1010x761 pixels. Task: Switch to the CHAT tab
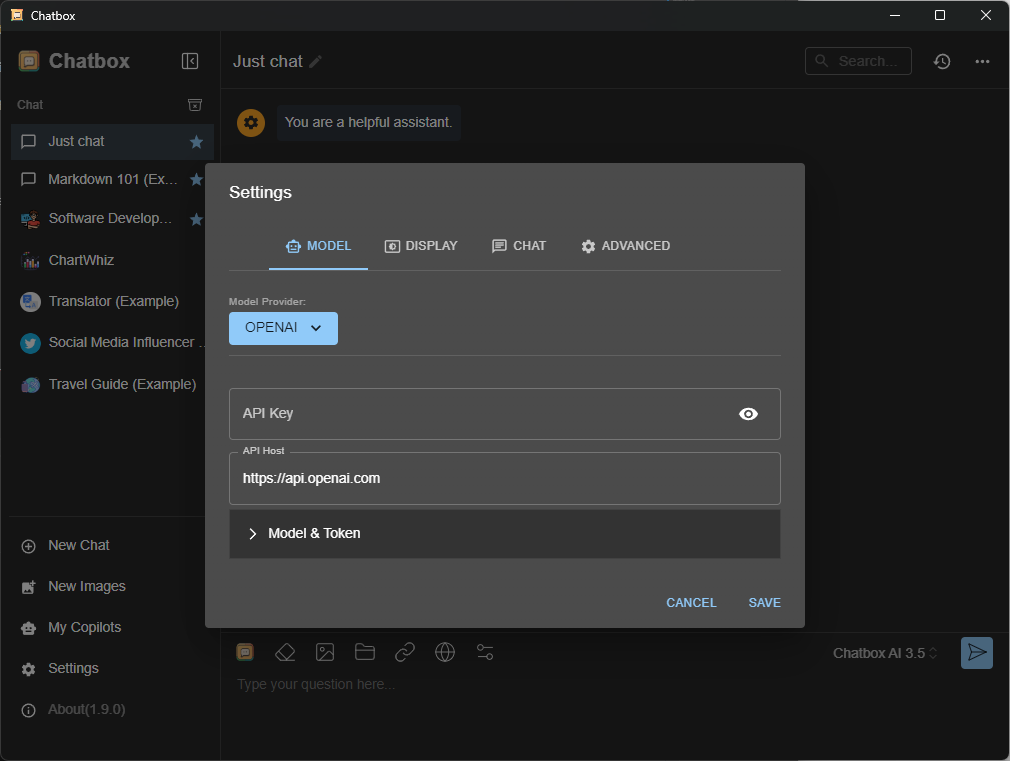[519, 246]
